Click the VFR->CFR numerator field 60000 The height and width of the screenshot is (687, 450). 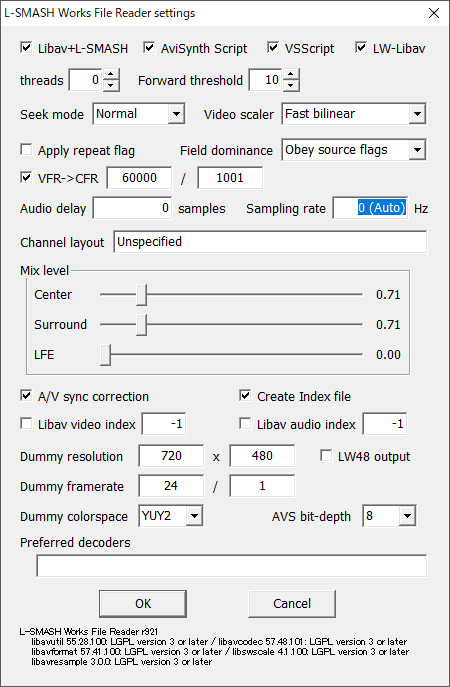139,178
